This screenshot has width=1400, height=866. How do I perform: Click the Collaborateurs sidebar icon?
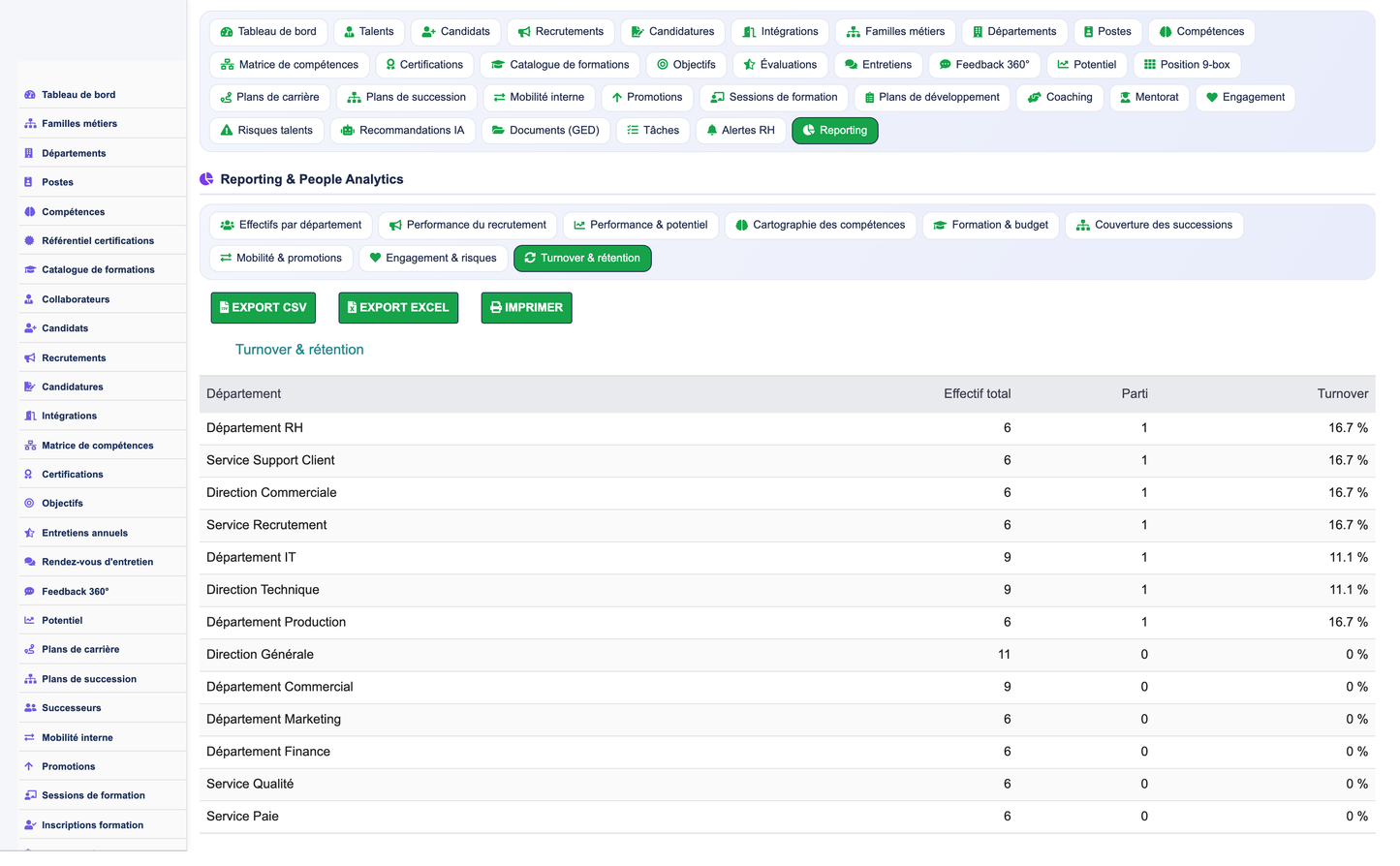tap(30, 299)
